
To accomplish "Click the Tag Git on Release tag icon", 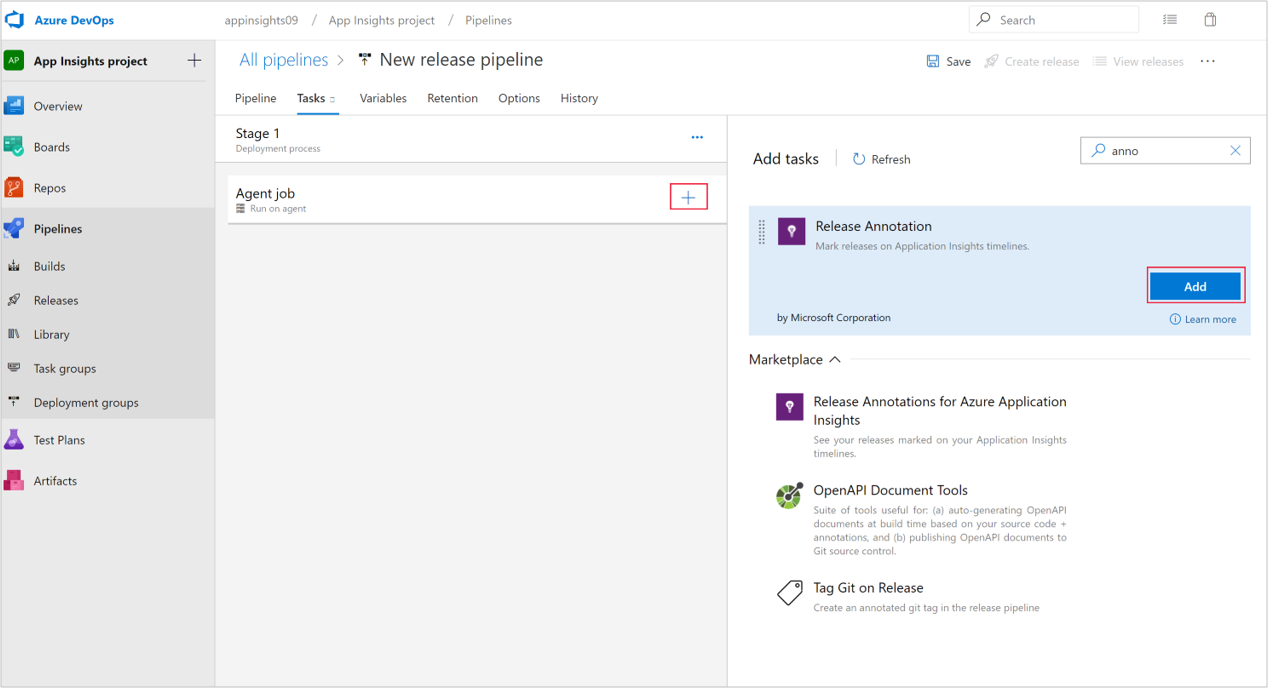I will (x=790, y=592).
